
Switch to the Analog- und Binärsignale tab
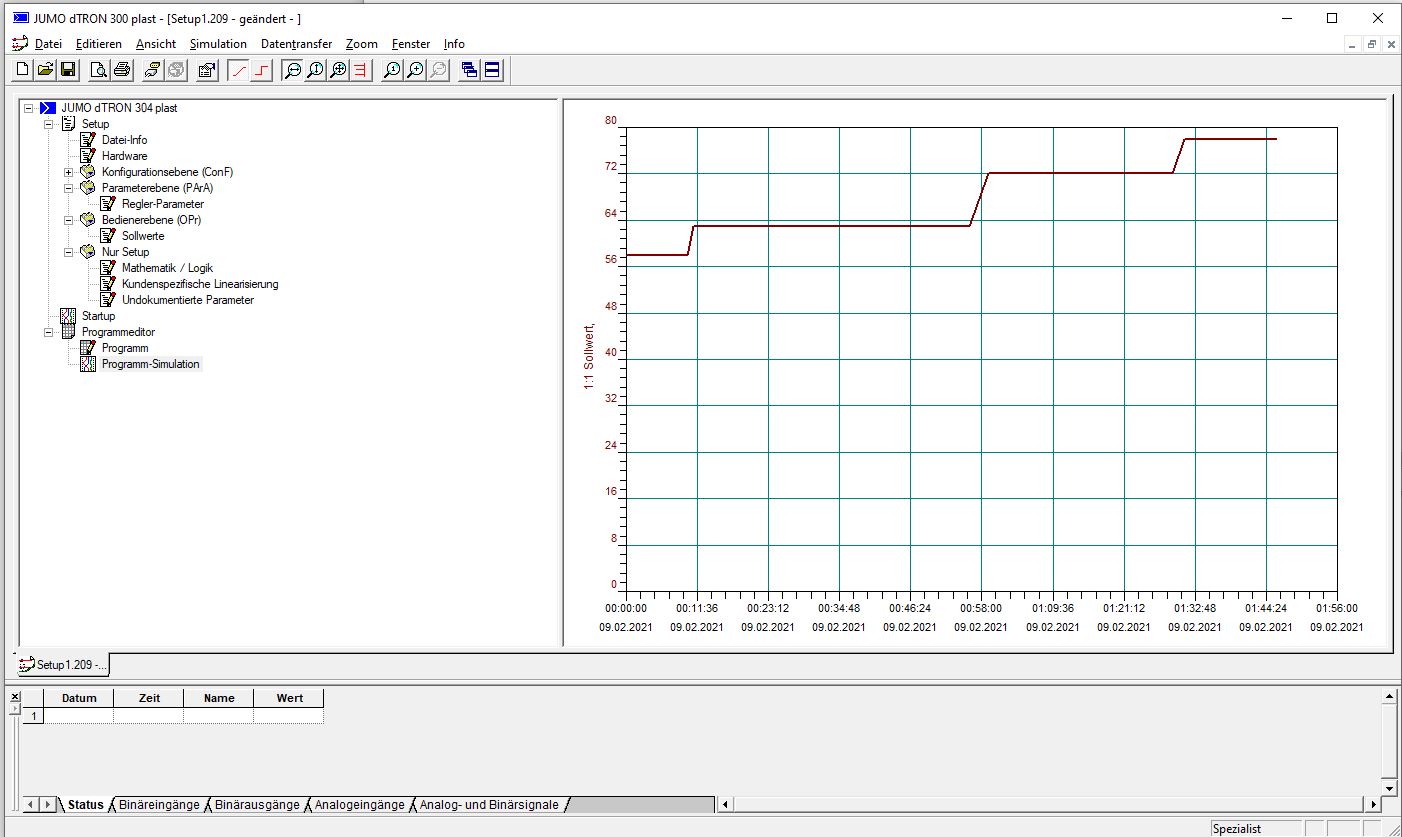coord(489,804)
